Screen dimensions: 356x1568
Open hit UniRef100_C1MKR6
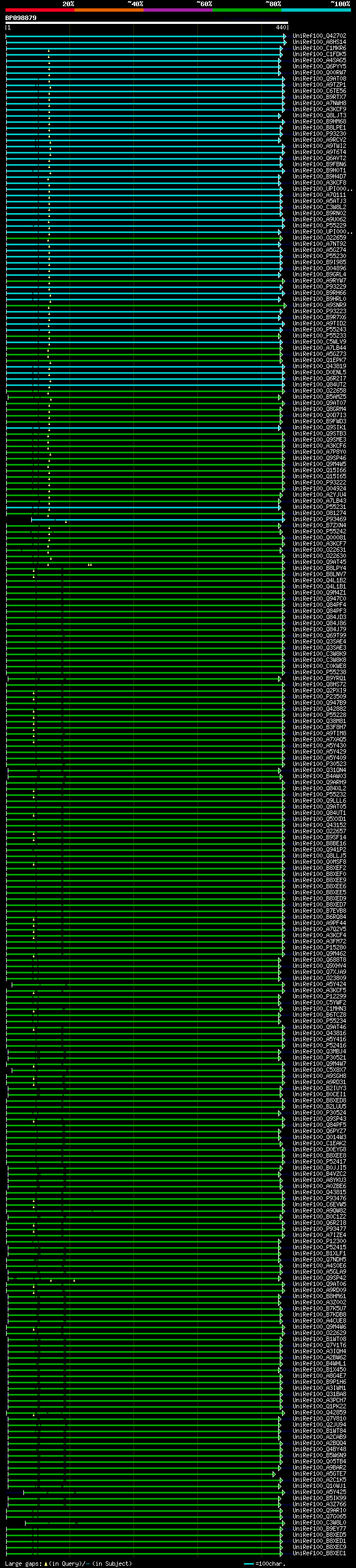[319, 48]
